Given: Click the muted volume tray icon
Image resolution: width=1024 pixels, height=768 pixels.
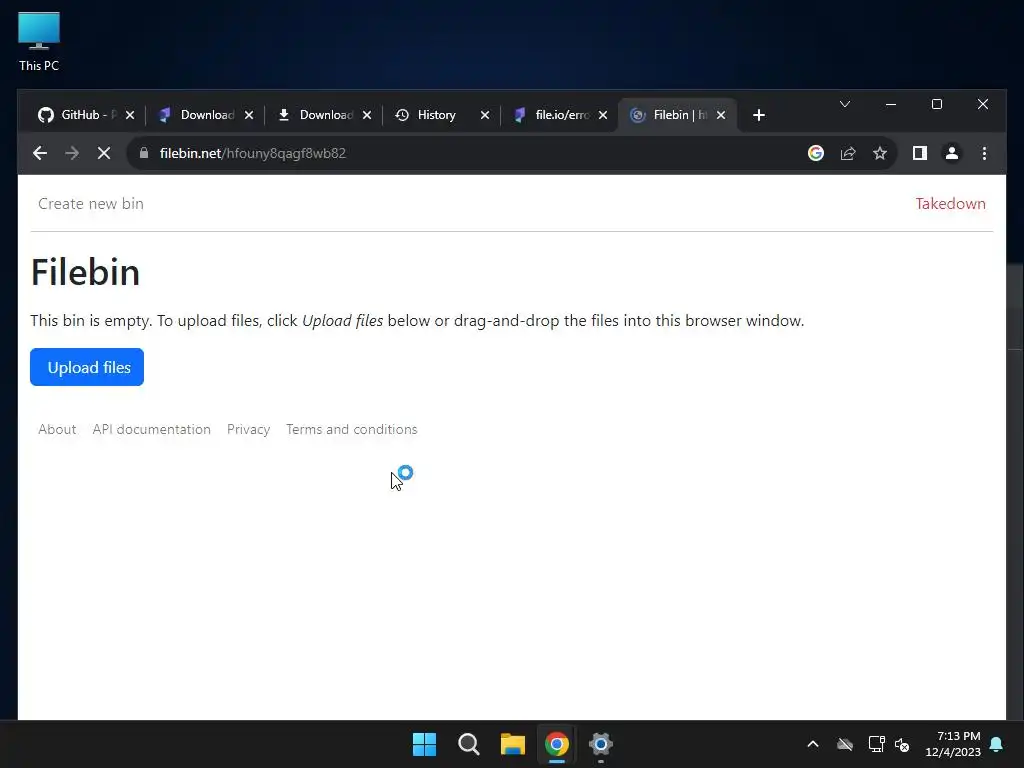Looking at the screenshot, I should (x=903, y=744).
